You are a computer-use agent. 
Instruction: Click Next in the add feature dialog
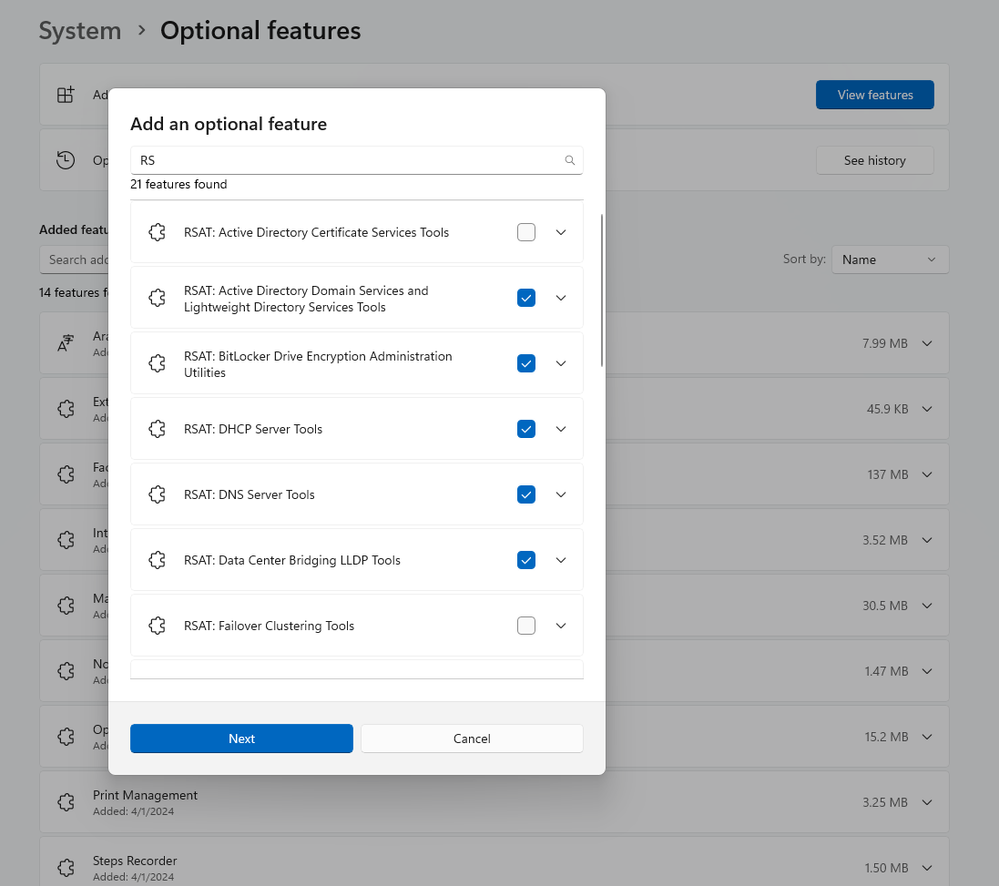(241, 739)
